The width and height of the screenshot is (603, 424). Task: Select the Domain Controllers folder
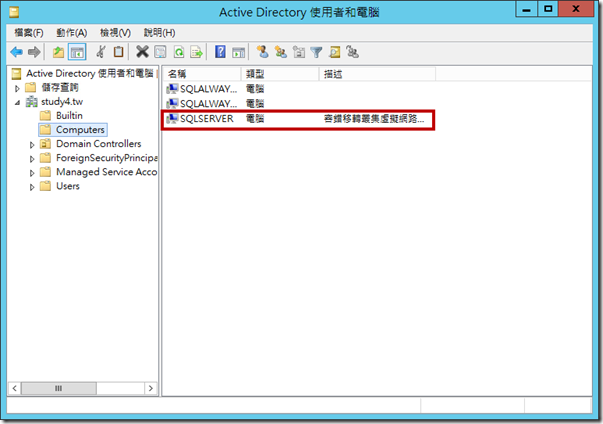tap(98, 143)
